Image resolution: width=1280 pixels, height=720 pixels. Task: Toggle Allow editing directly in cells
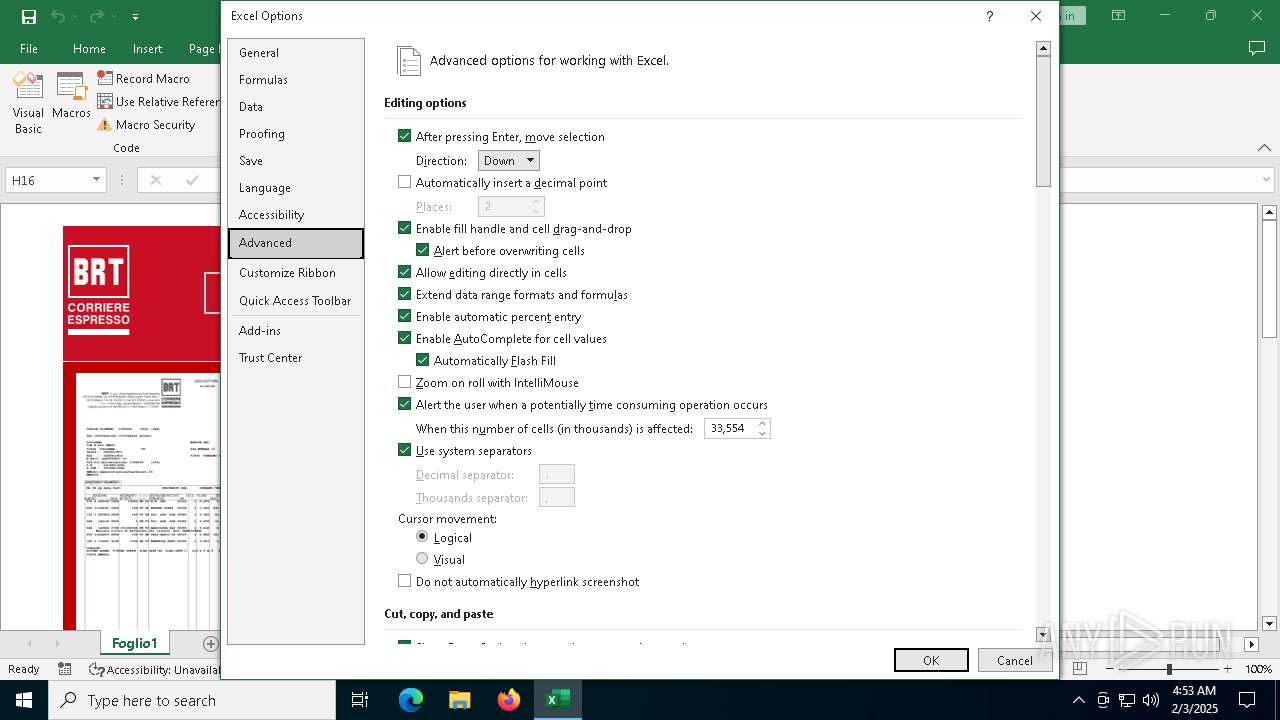point(405,272)
